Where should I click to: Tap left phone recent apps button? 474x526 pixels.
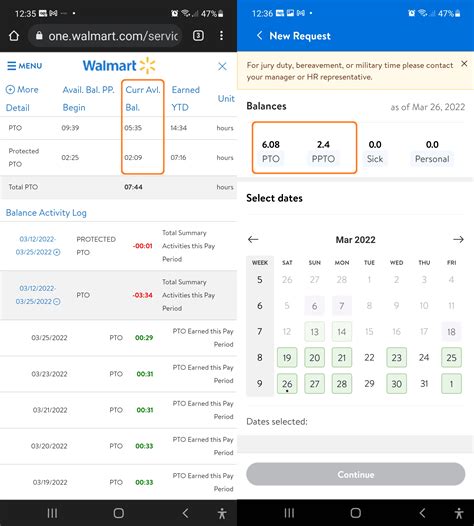[52, 513]
